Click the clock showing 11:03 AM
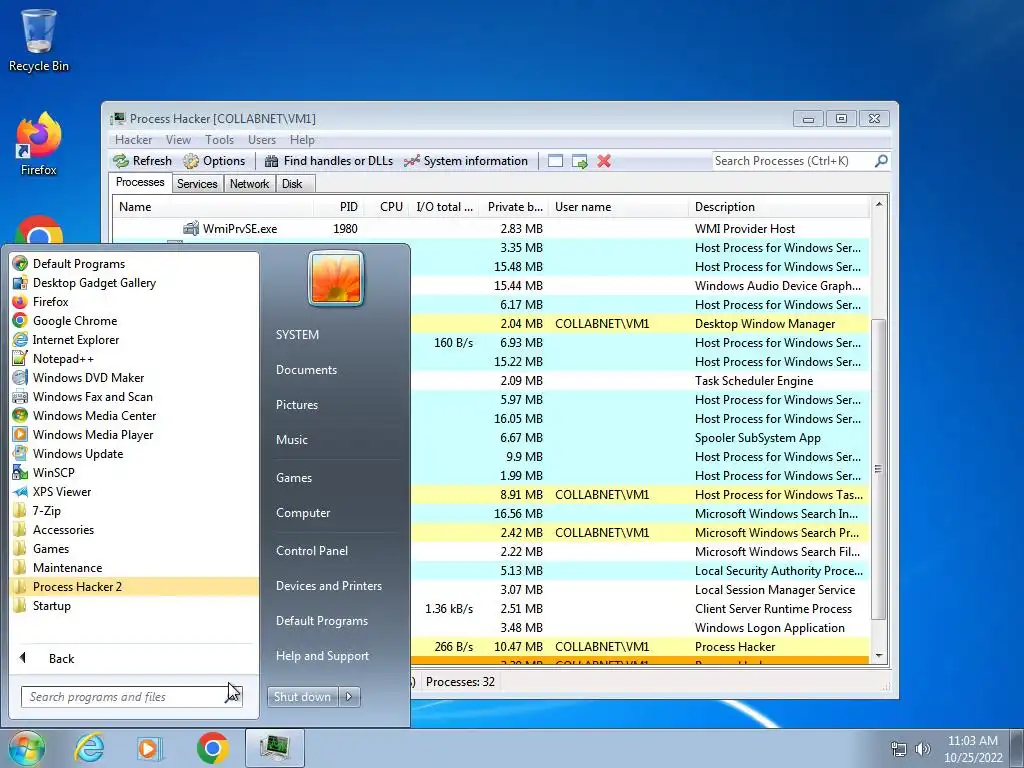 click(x=972, y=741)
